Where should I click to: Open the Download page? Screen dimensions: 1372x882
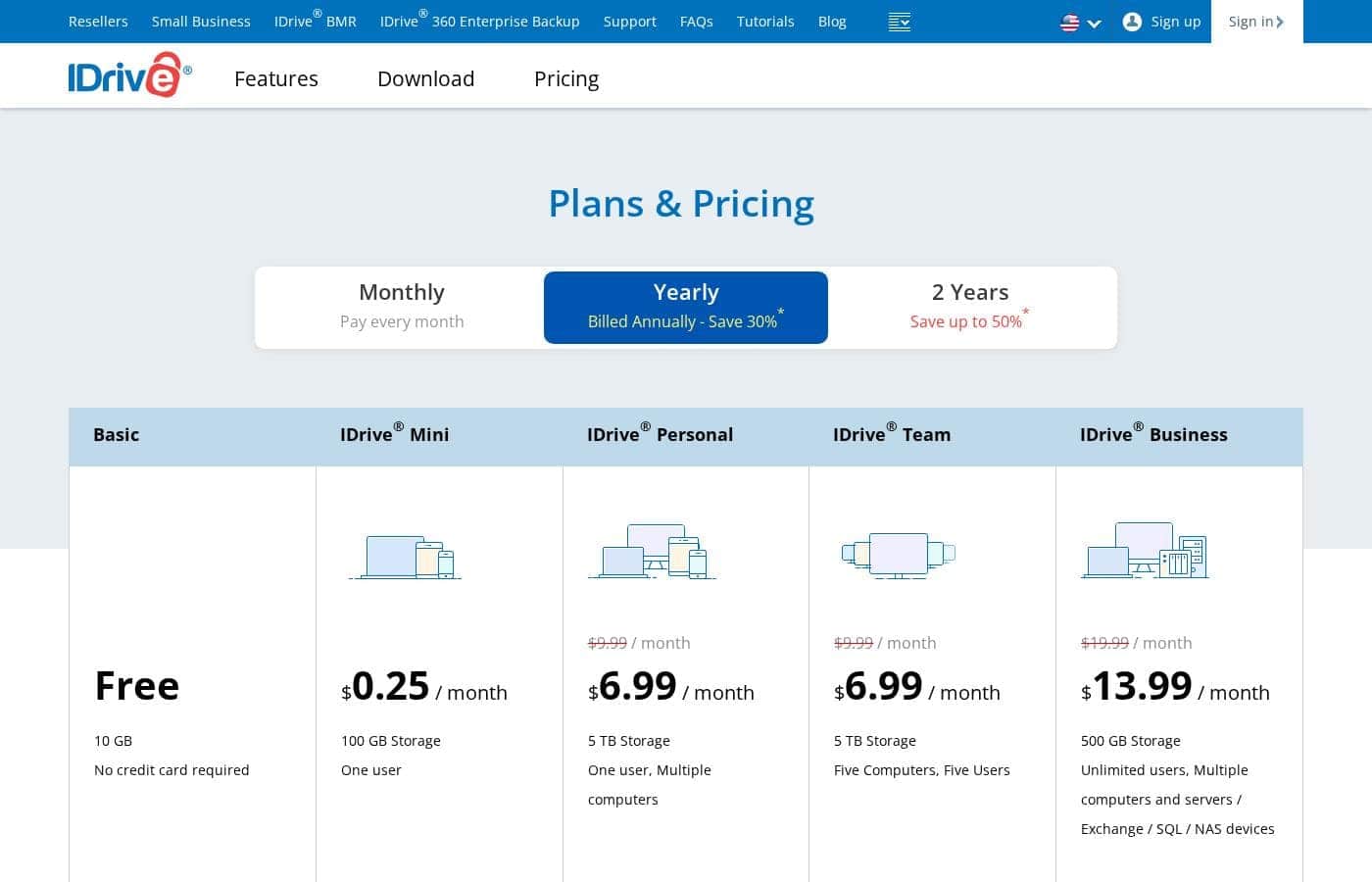[426, 78]
